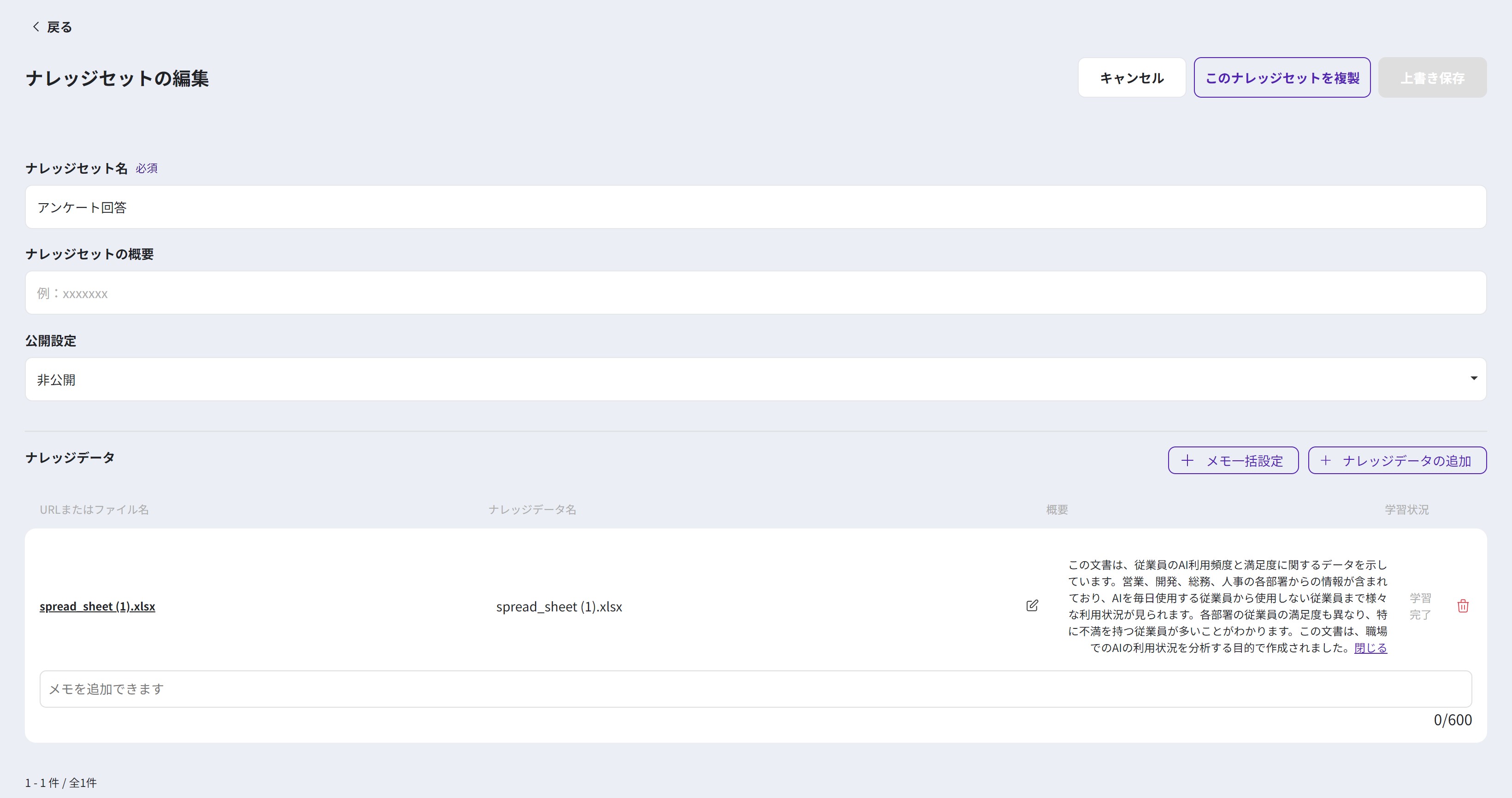Focus the ナレッジセットの概要 input field
This screenshot has height=798, width=1512.
[x=755, y=293]
